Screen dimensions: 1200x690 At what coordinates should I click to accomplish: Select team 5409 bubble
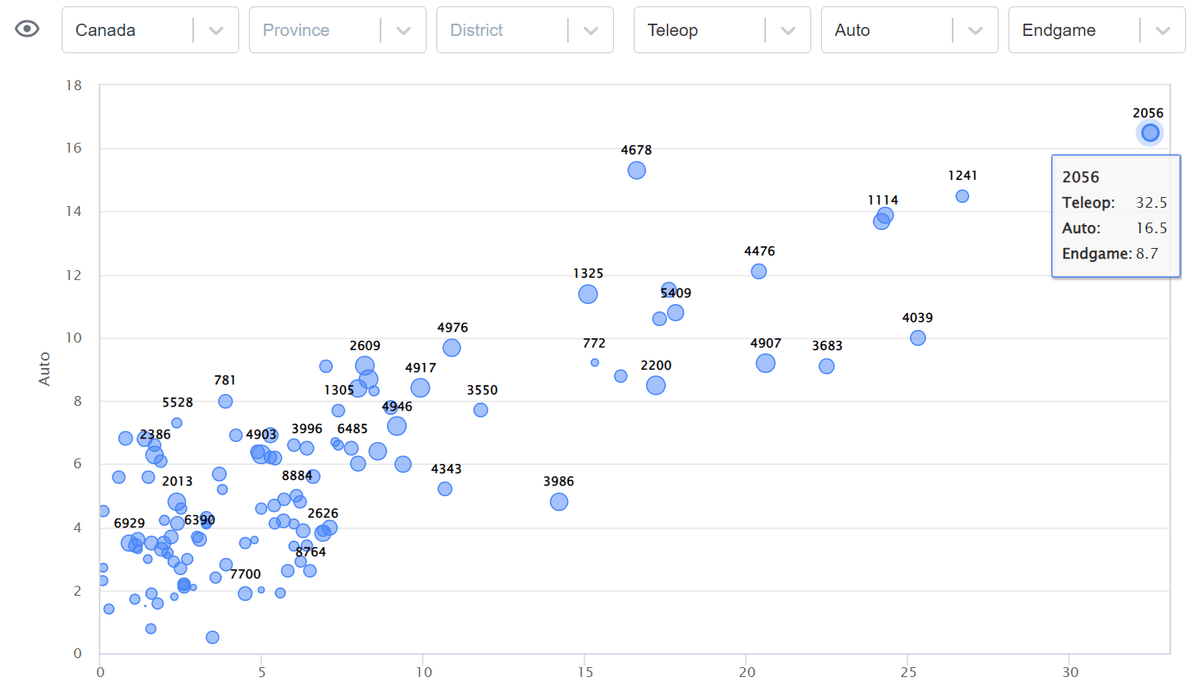click(667, 290)
